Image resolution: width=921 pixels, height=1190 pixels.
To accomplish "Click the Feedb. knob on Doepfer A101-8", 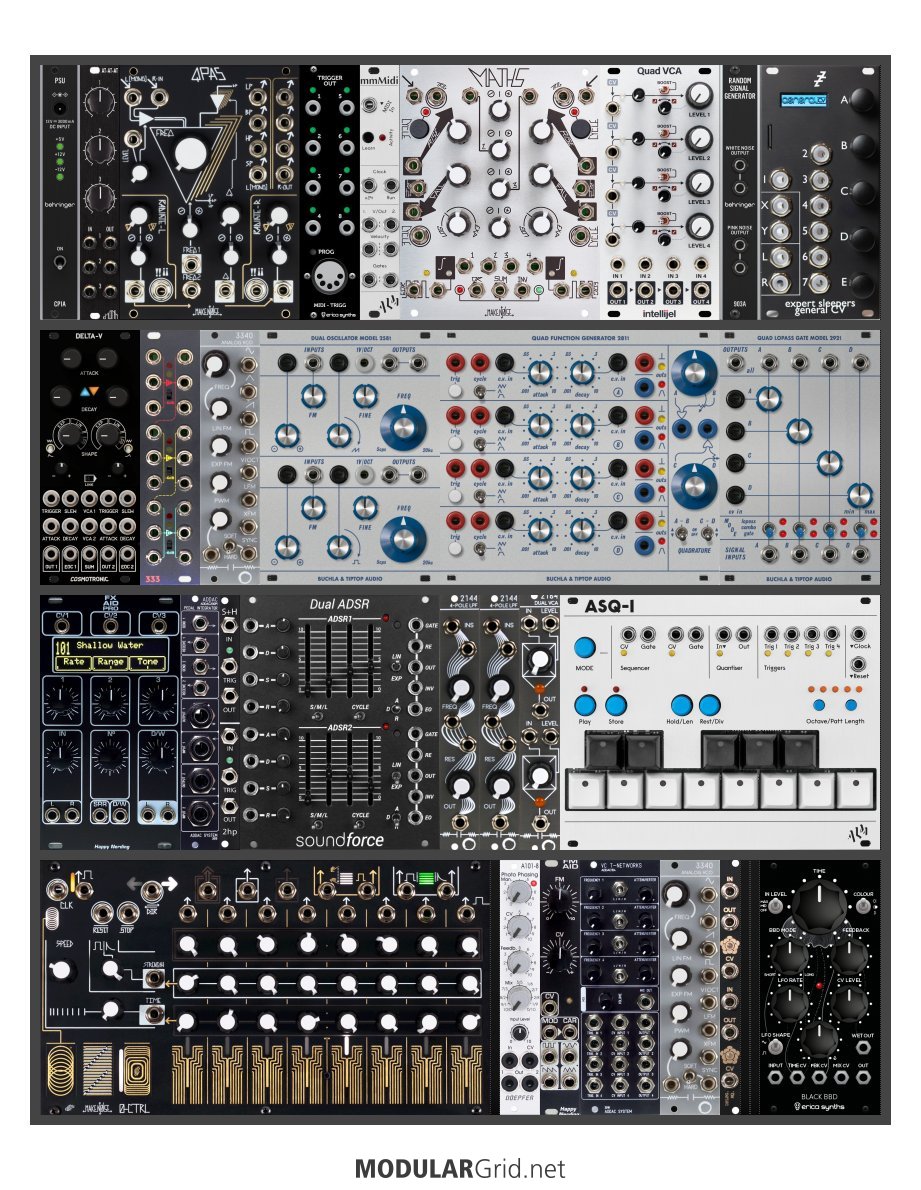I will 519,961.
